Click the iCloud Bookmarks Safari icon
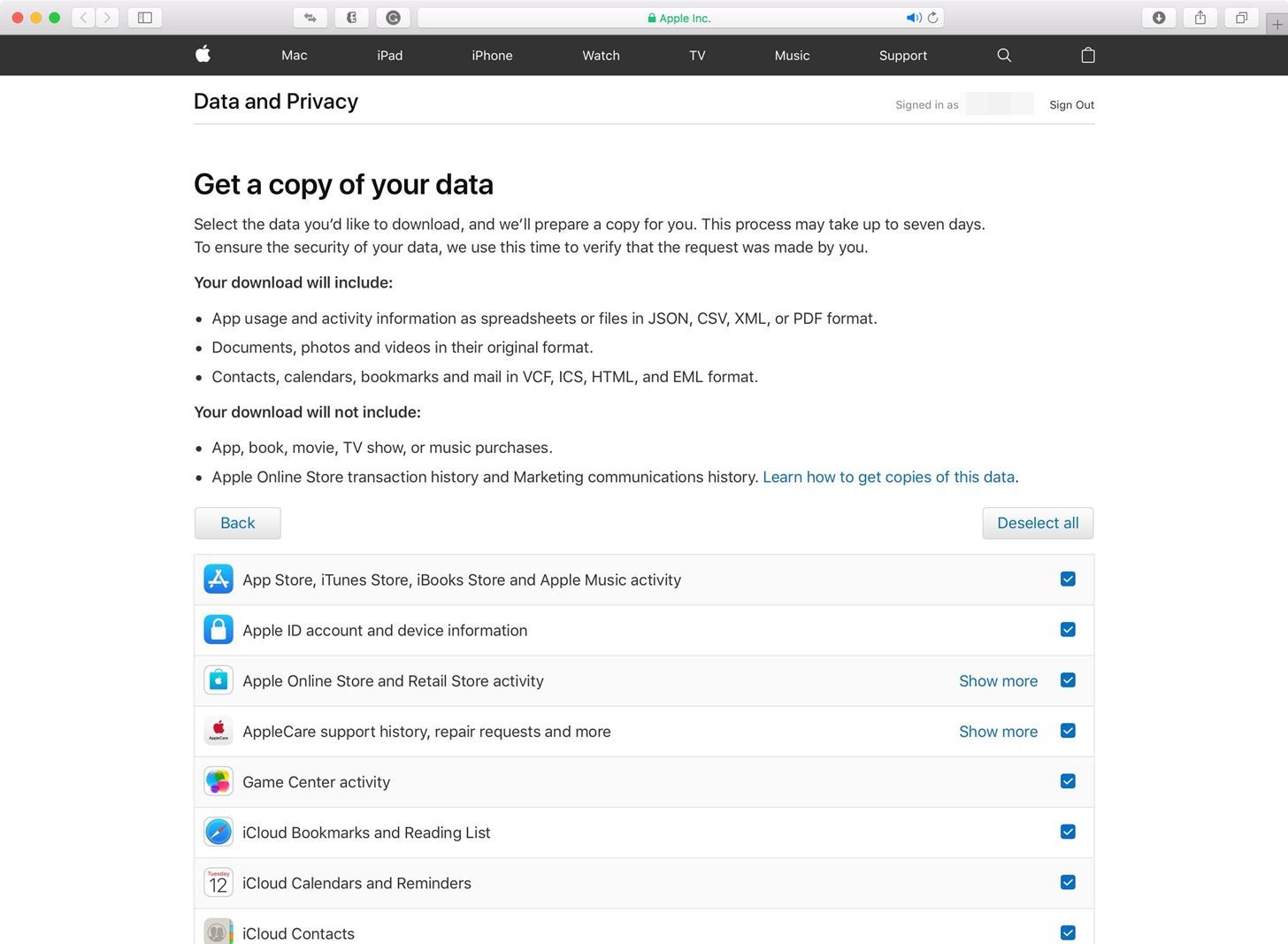Viewport: 1288px width, 944px height. tap(218, 832)
